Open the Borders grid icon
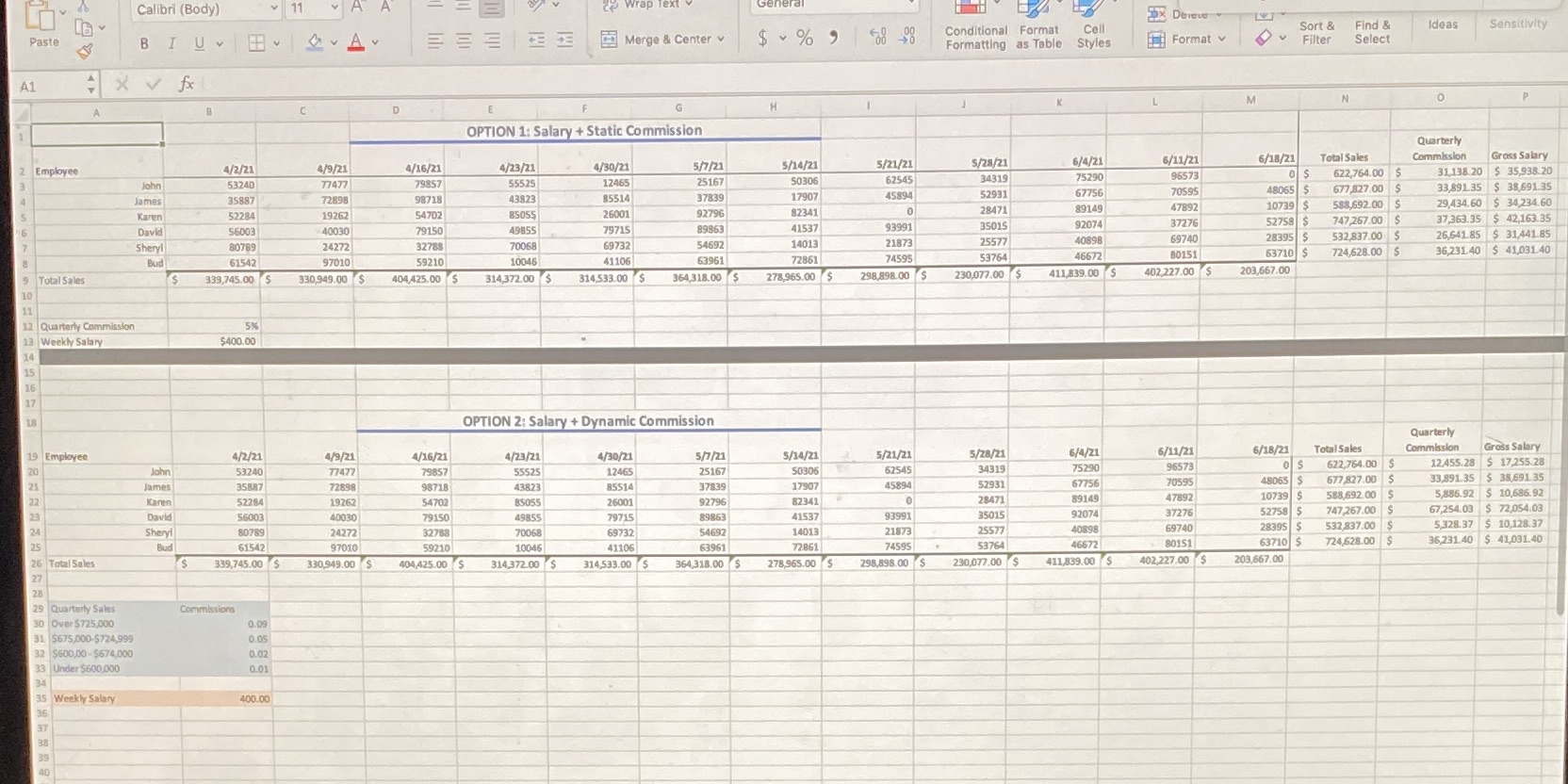The height and width of the screenshot is (784, 1568). (x=256, y=42)
